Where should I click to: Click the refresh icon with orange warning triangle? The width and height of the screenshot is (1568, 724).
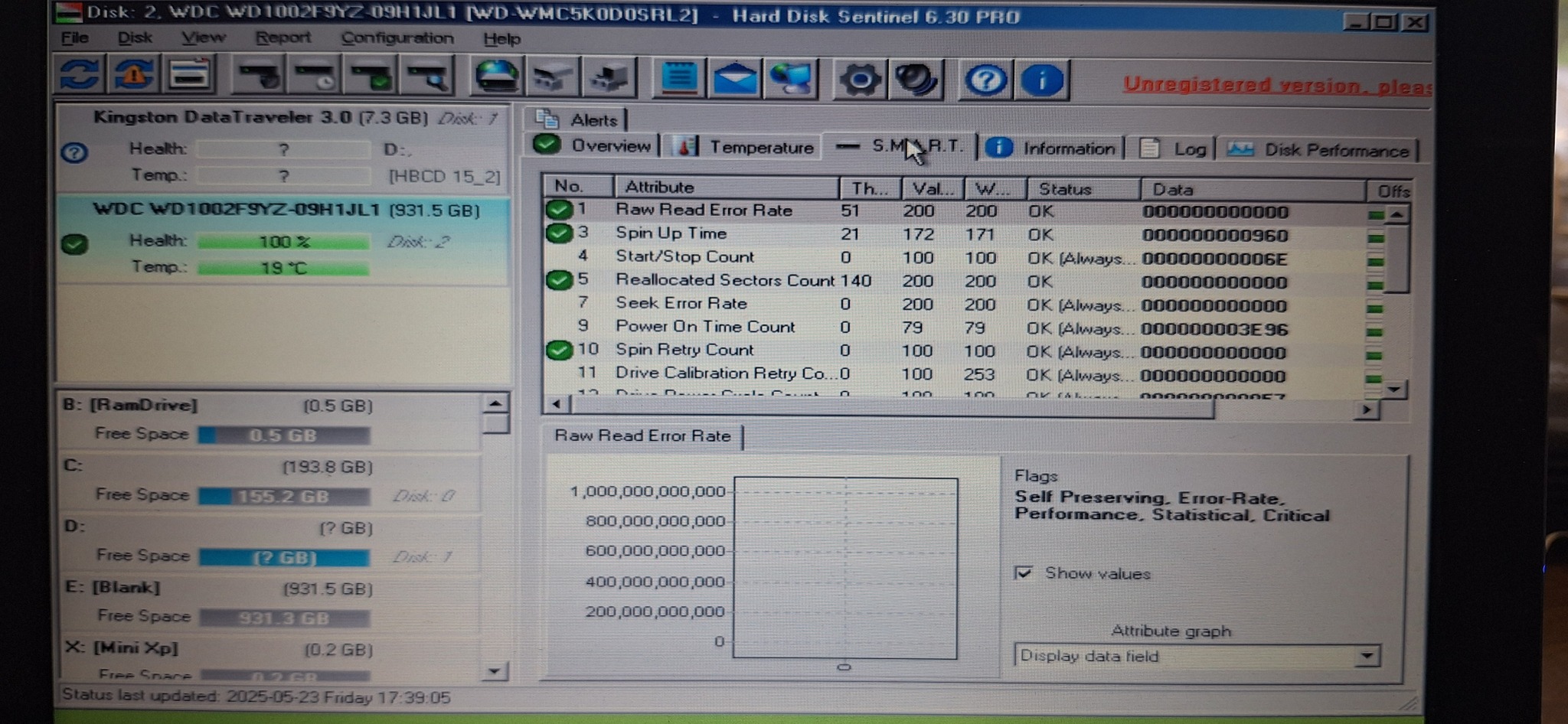tap(134, 75)
